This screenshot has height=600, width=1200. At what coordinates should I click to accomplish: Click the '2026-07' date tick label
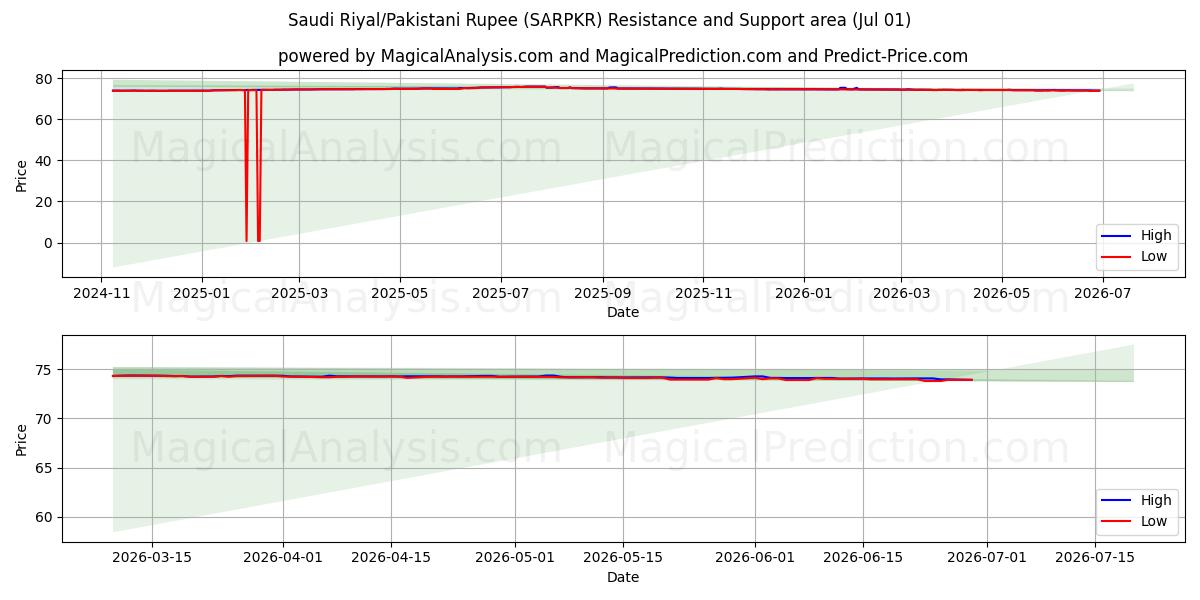[1101, 294]
